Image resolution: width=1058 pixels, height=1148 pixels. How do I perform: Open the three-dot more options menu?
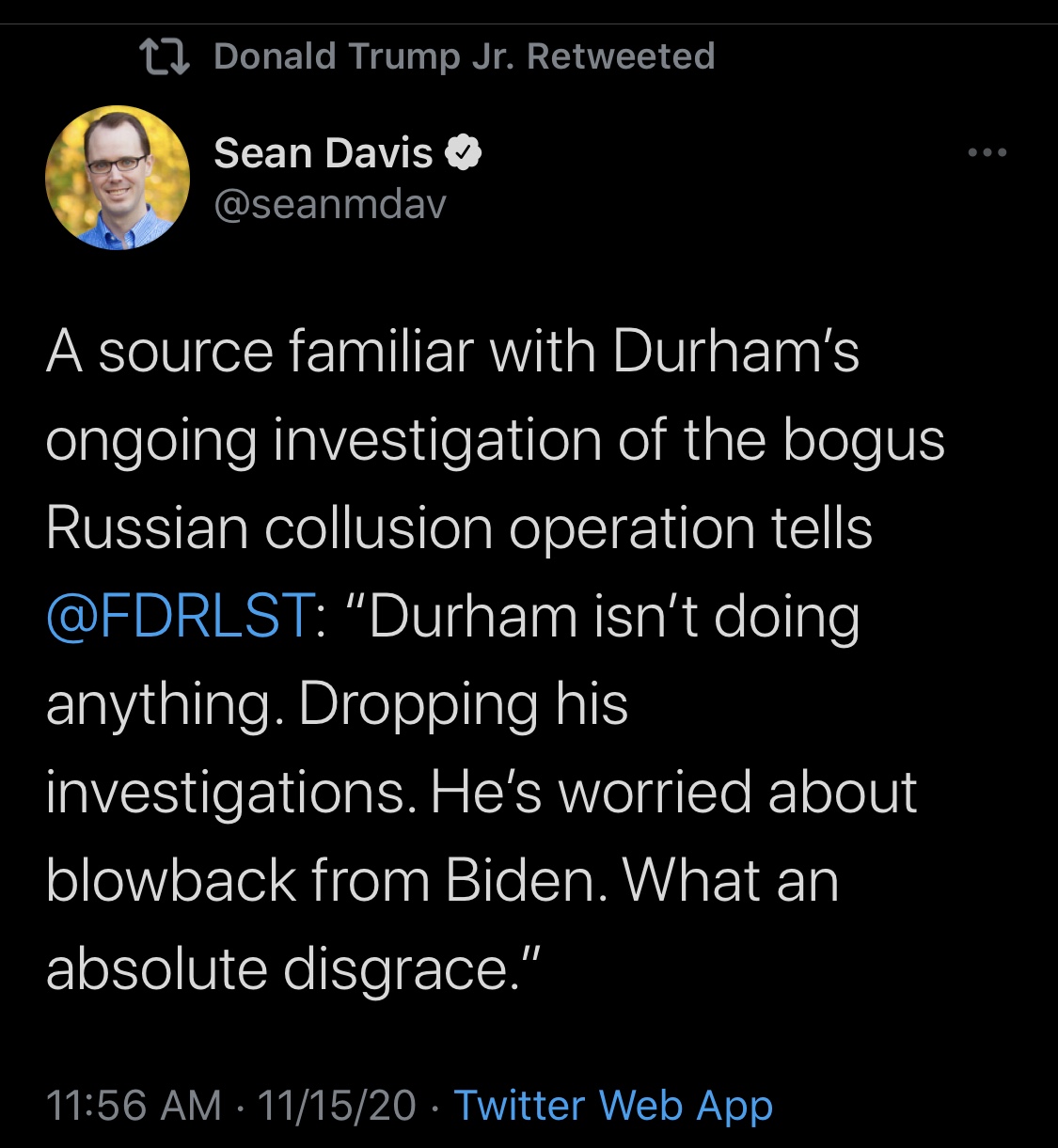pyautogui.click(x=987, y=152)
